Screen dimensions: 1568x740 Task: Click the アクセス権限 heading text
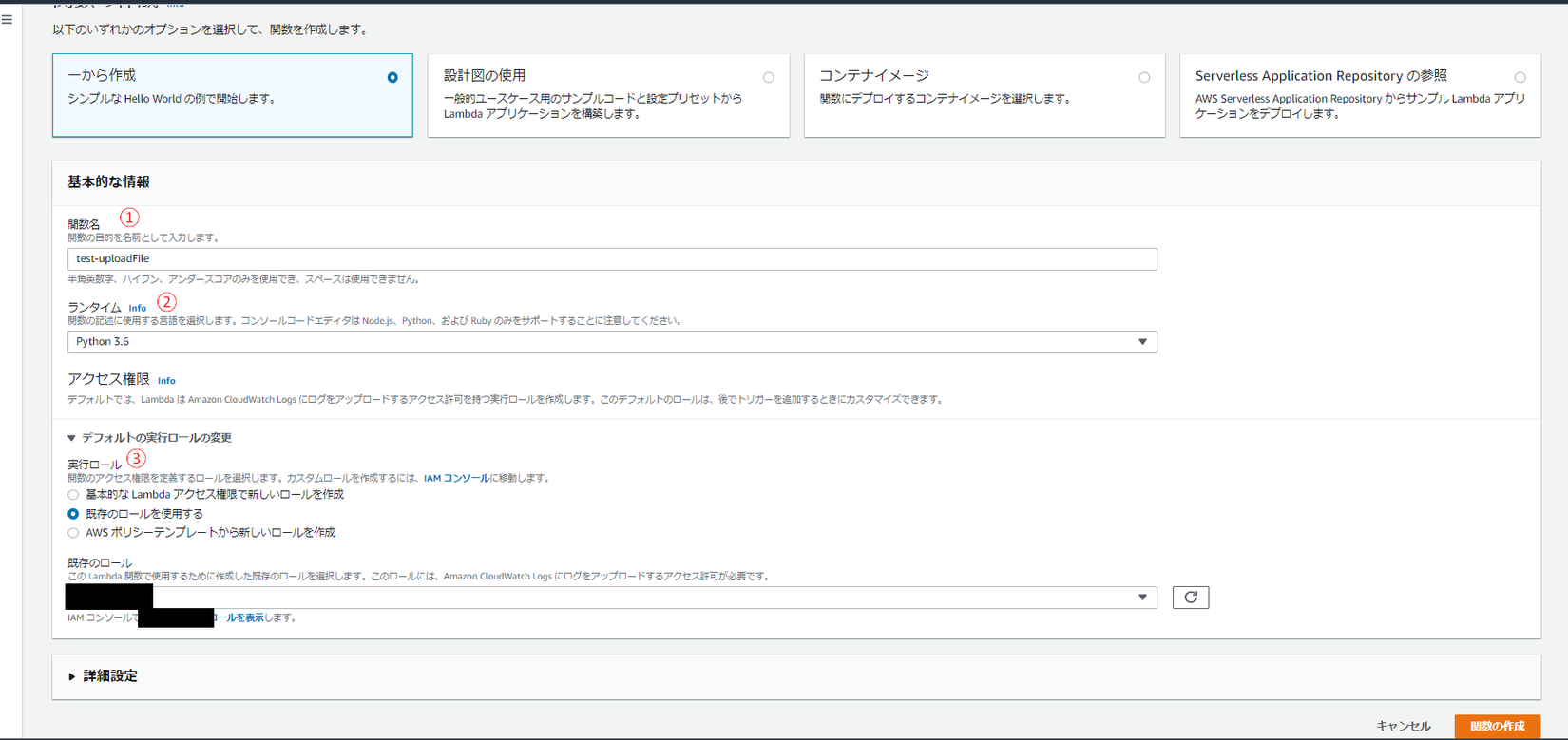click(108, 379)
